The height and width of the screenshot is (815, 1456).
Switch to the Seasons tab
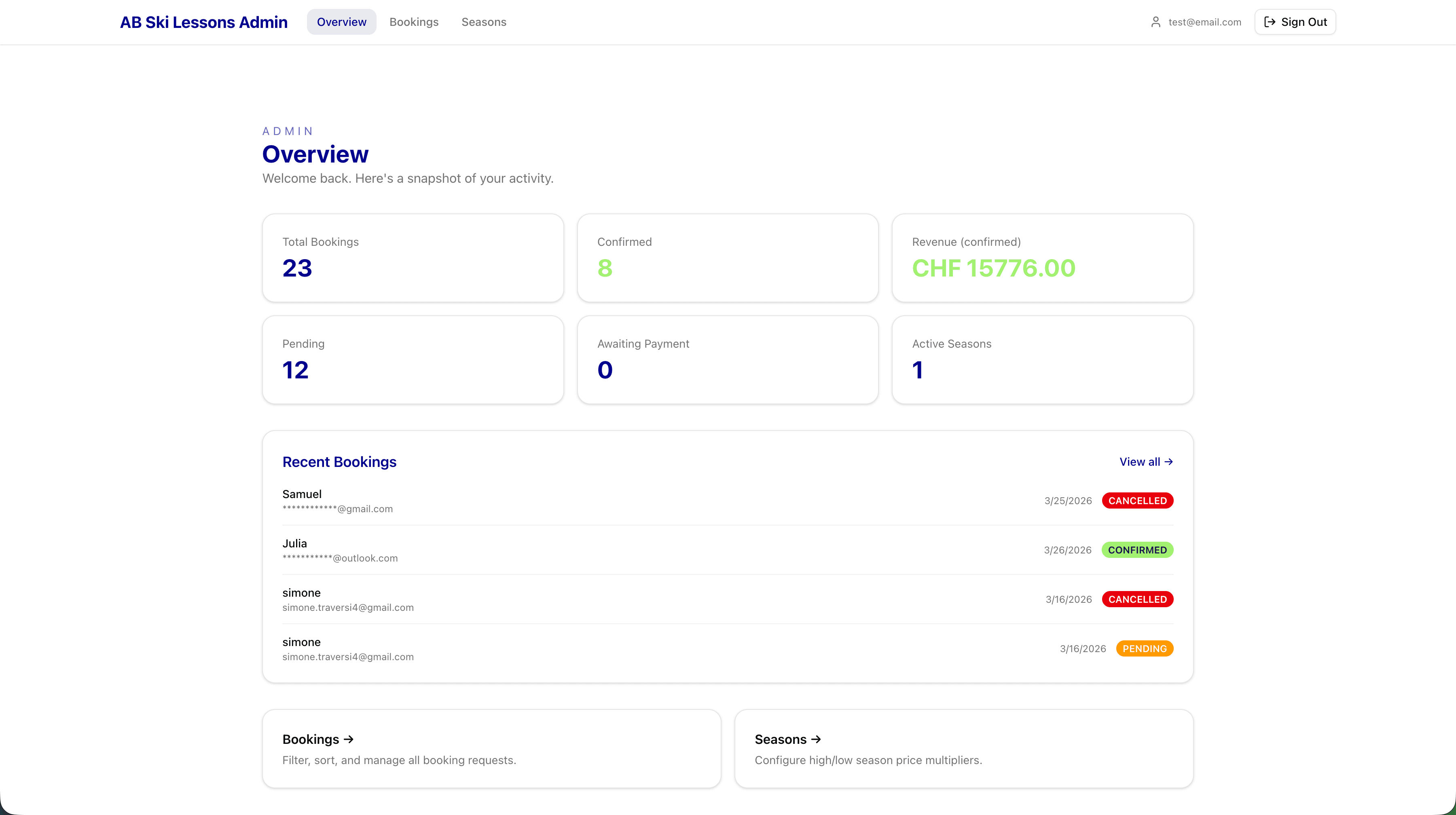click(x=483, y=22)
